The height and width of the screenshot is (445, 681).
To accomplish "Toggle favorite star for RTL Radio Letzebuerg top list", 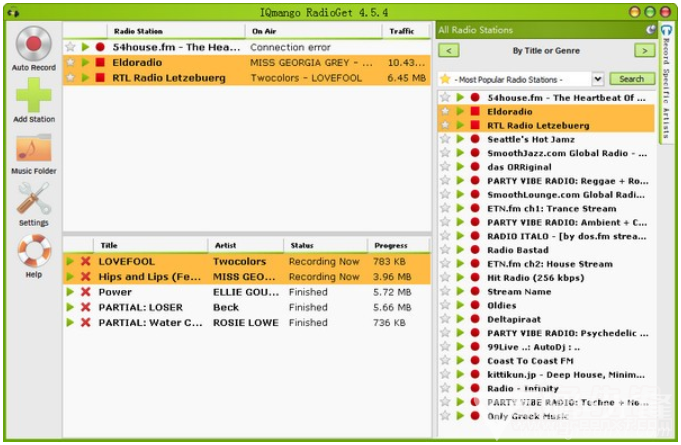I will (x=70, y=78).
